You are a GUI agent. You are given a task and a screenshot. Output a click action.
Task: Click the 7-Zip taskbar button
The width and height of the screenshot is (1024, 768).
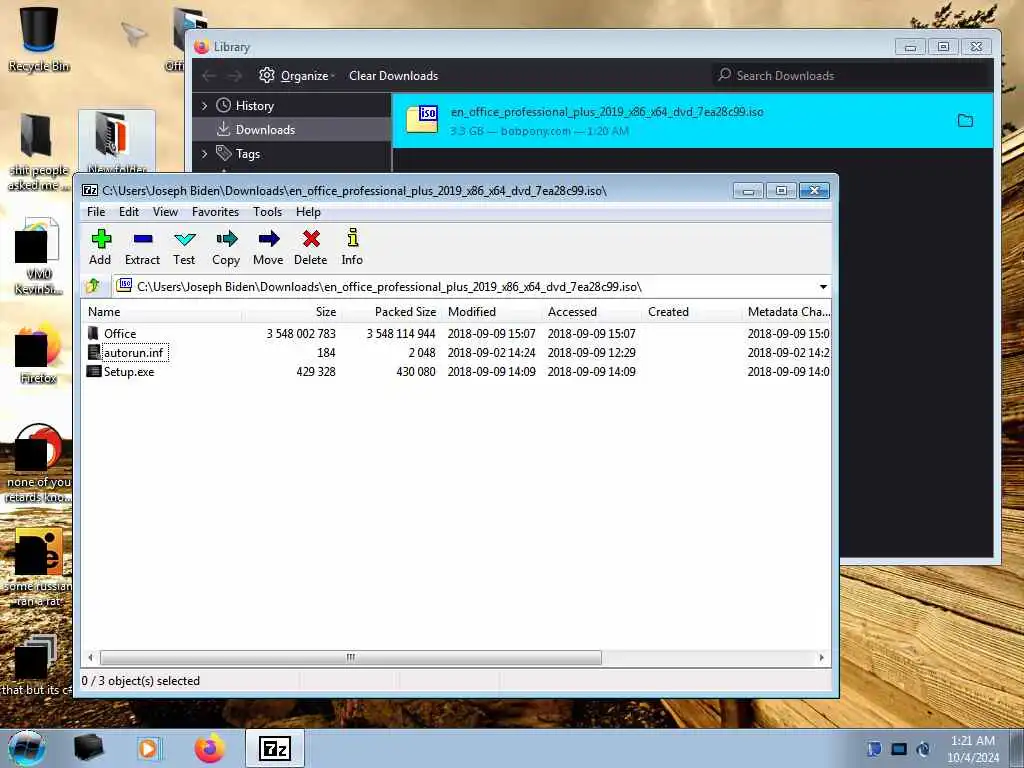tap(275, 748)
